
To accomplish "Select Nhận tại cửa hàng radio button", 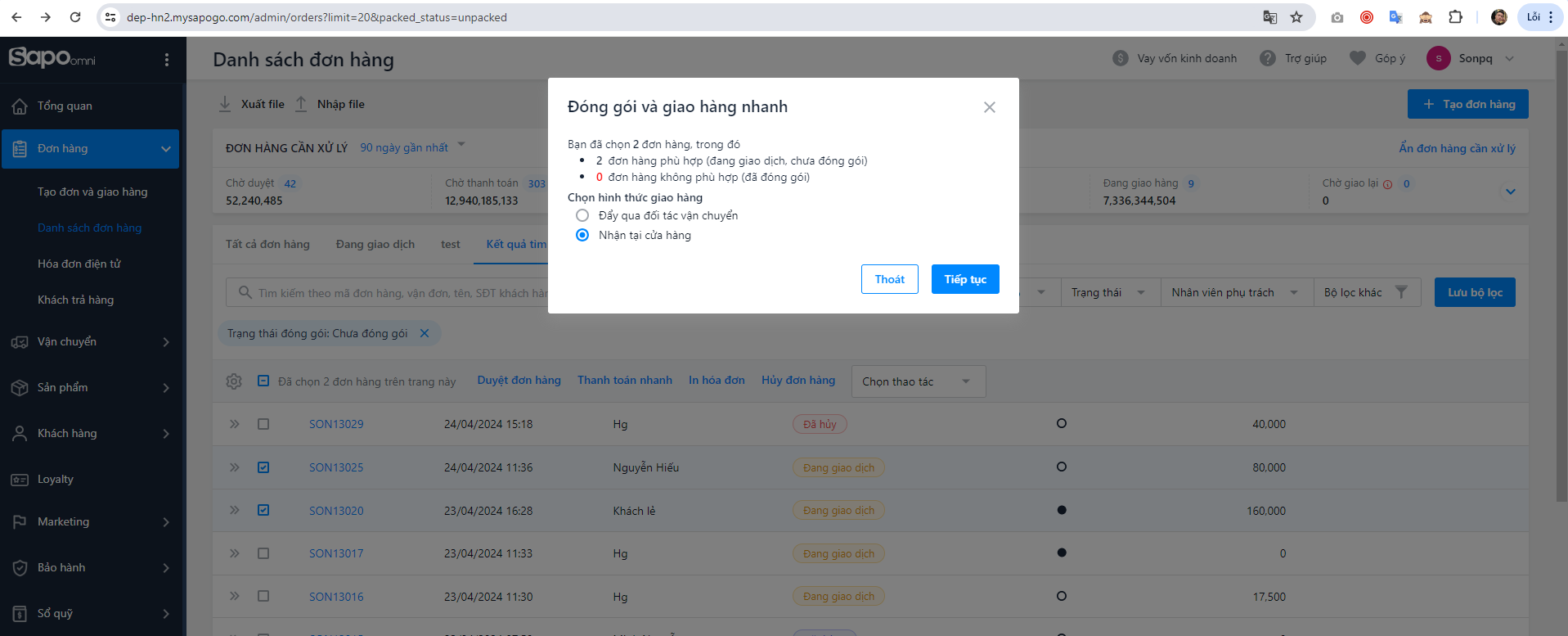I will (582, 235).
